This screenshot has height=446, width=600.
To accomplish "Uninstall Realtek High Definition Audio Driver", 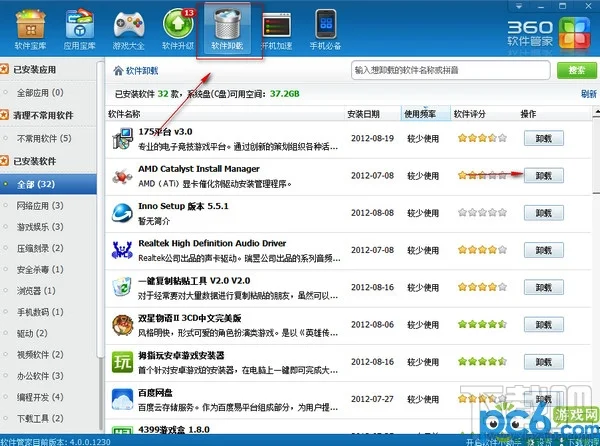I will [544, 250].
